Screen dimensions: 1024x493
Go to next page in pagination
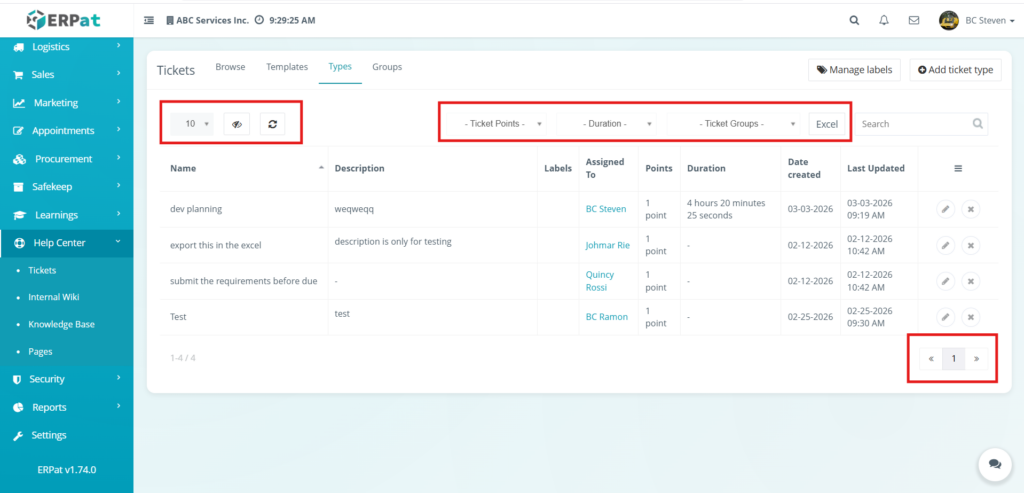pyautogui.click(x=976, y=359)
